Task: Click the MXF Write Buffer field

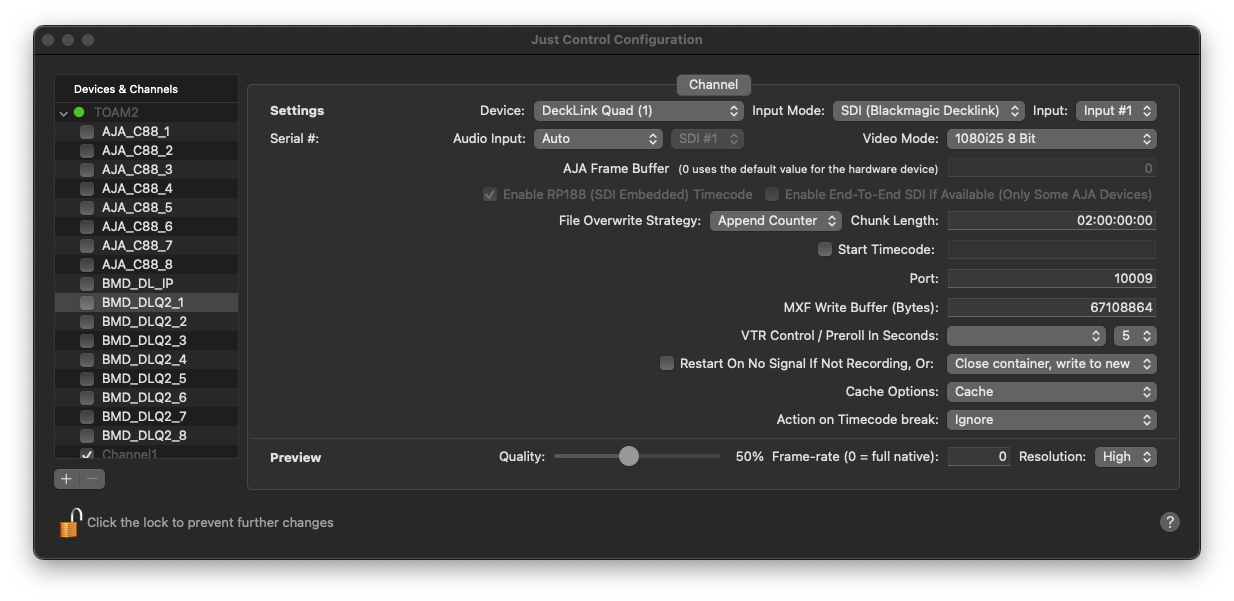Action: tap(1052, 308)
